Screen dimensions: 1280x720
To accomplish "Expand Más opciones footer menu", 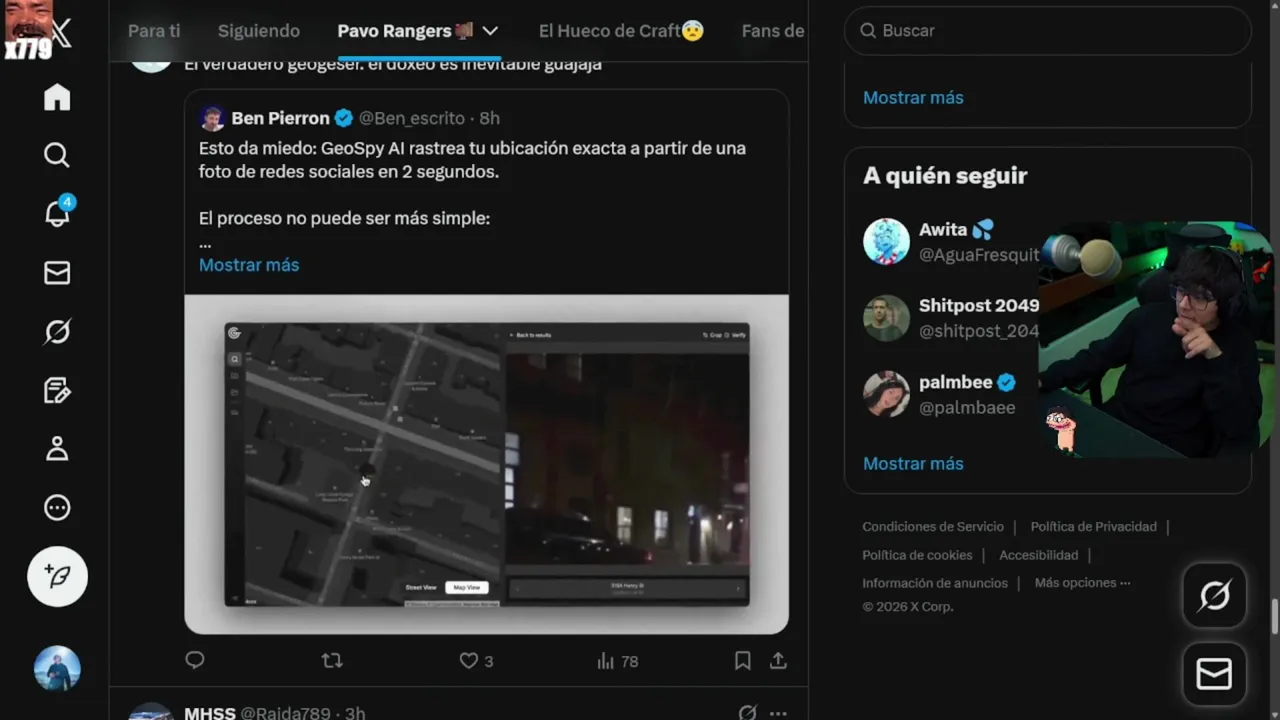I will [1082, 583].
